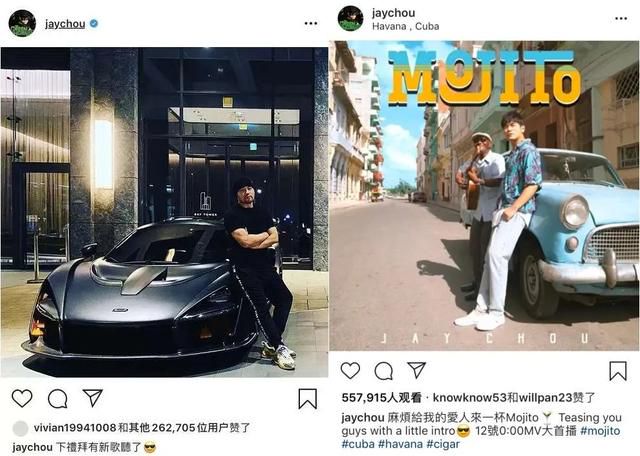Open comments on the black car post

coord(58,398)
